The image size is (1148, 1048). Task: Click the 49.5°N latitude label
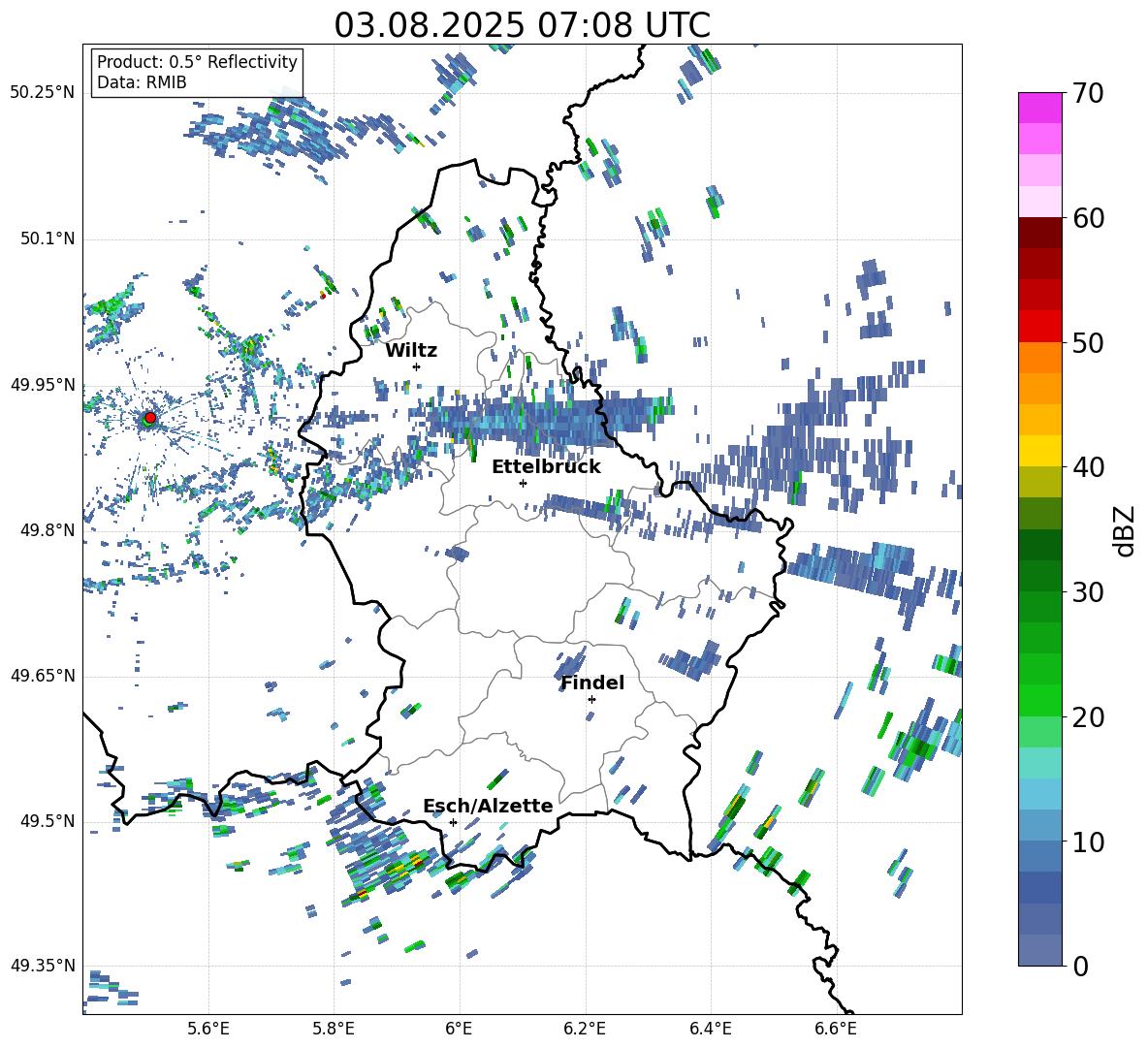click(x=48, y=821)
